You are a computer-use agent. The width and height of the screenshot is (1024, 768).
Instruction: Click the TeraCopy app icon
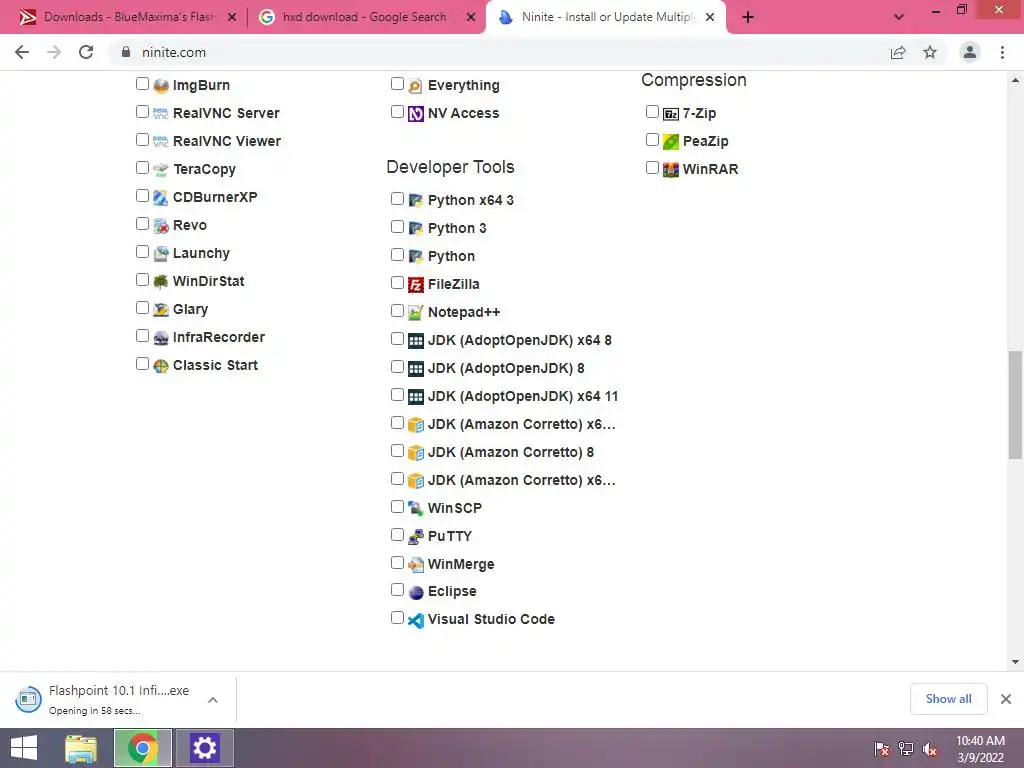click(161, 170)
